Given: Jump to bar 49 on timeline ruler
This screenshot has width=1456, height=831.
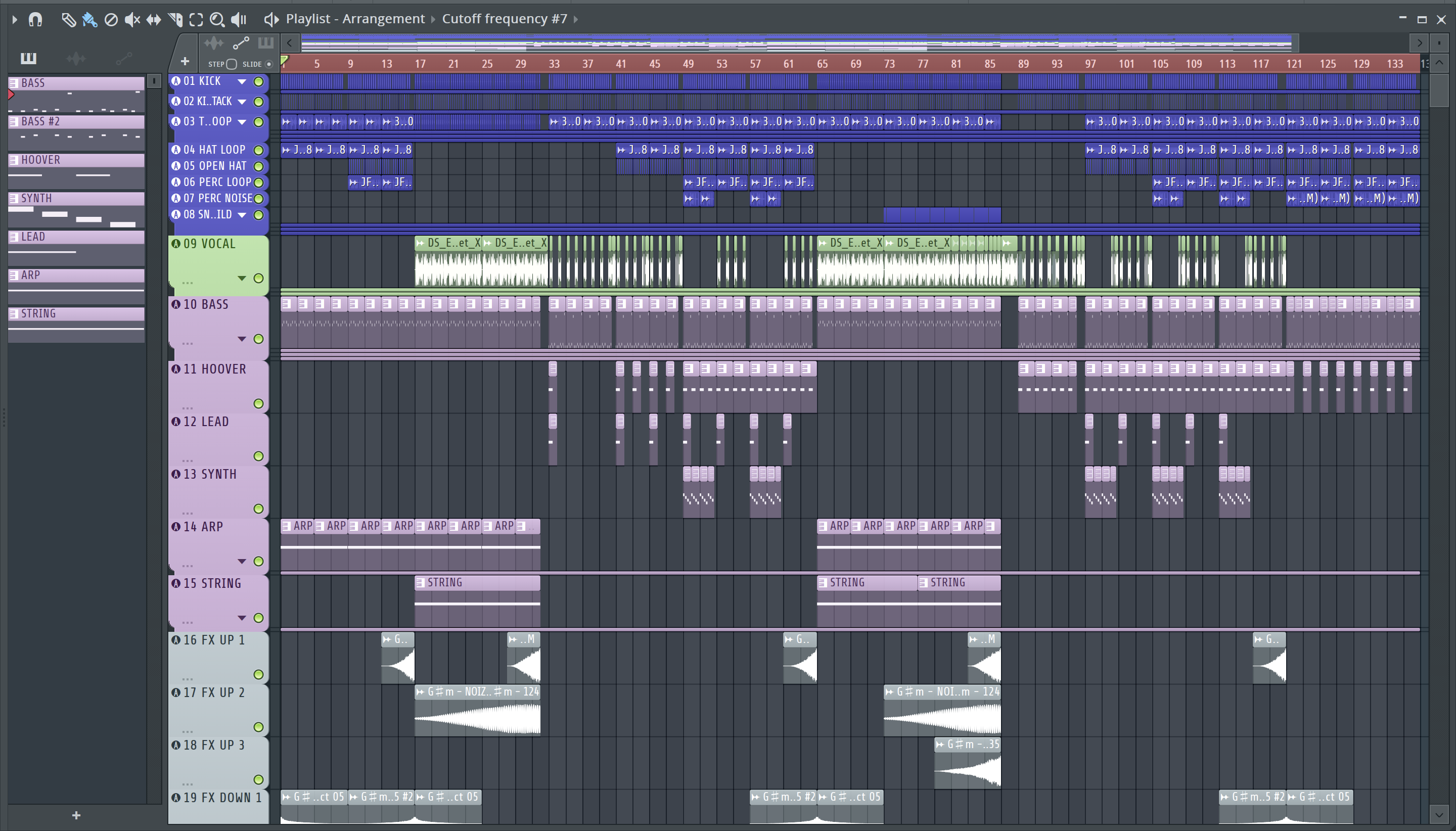Looking at the screenshot, I should (x=688, y=64).
